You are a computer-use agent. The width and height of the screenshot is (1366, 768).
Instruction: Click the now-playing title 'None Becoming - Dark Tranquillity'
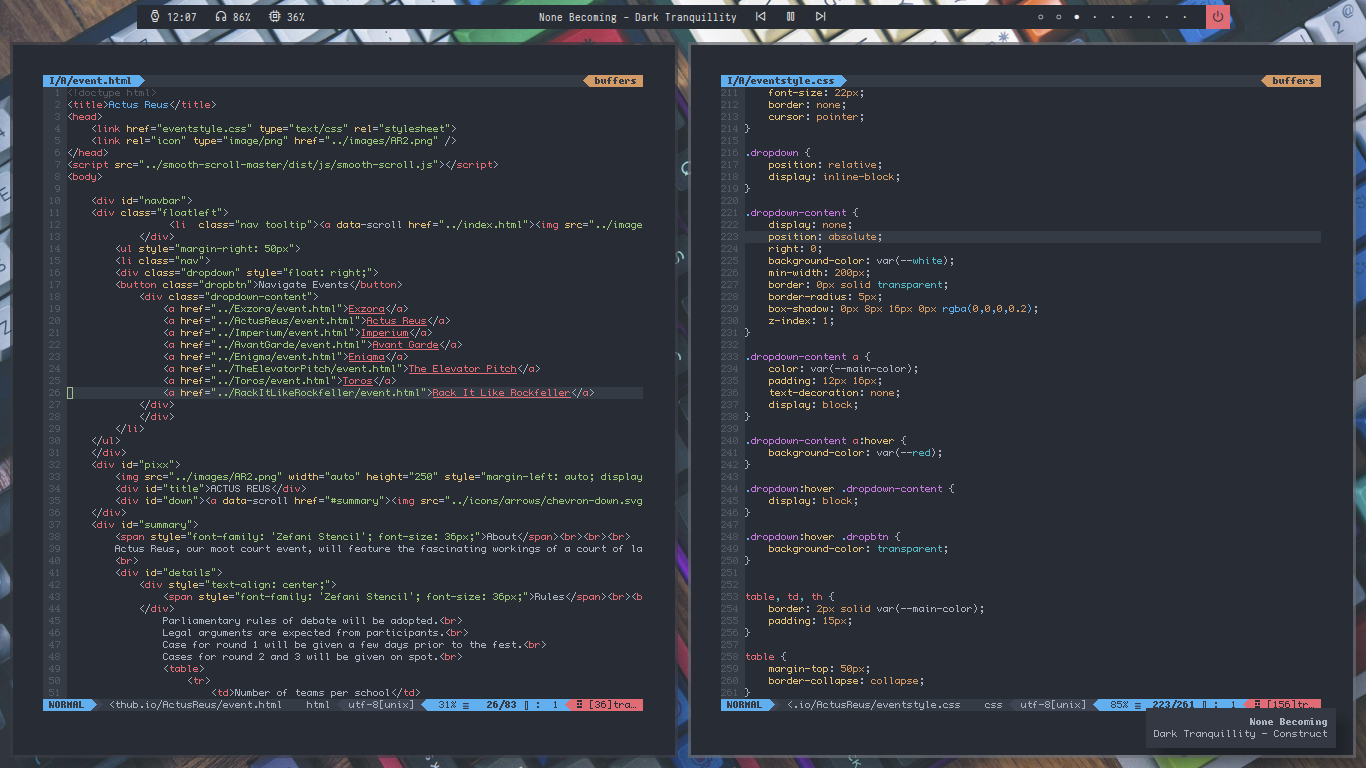[x=637, y=17]
